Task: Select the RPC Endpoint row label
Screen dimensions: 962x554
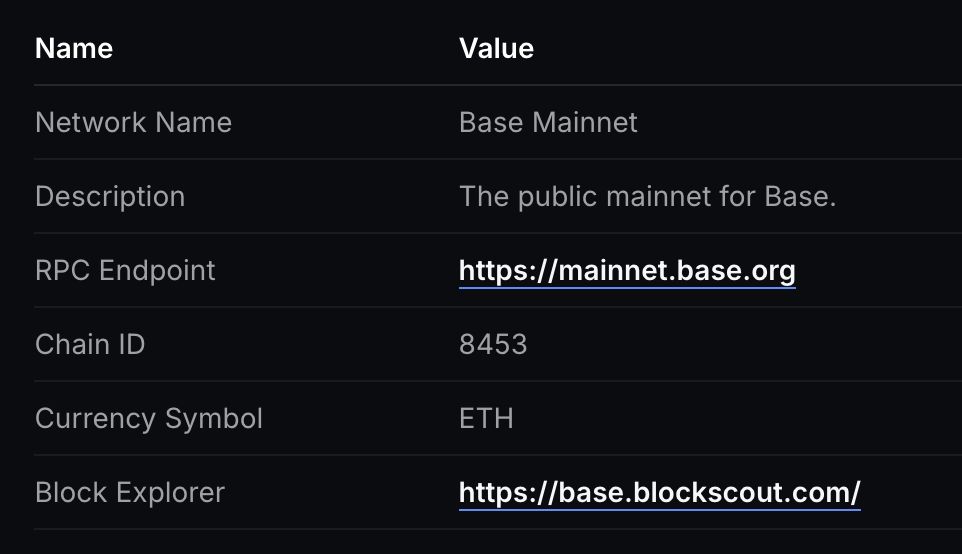Action: [125, 270]
